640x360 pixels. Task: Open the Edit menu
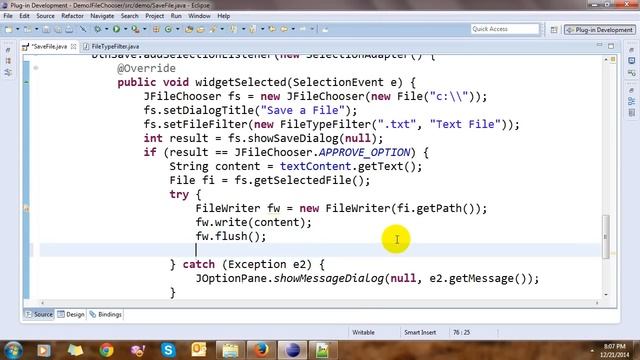pyautogui.click(x=24, y=16)
